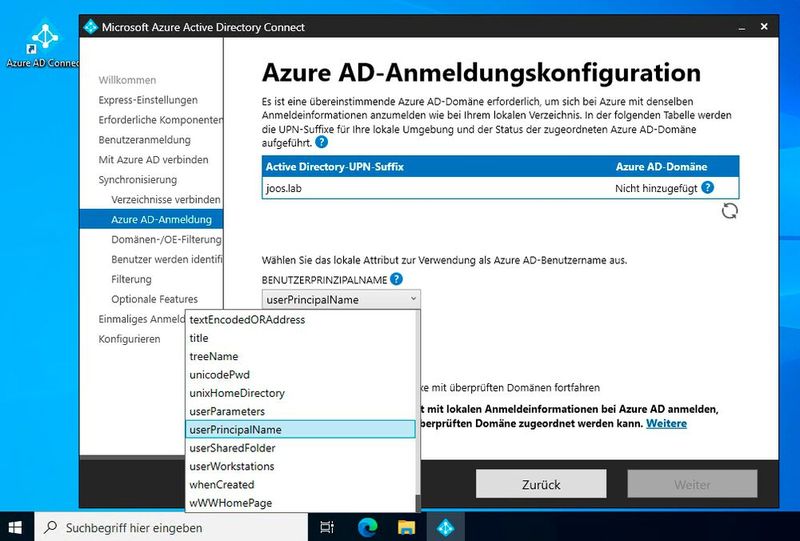Open the Express-Einstellungen step

pyautogui.click(x=148, y=100)
